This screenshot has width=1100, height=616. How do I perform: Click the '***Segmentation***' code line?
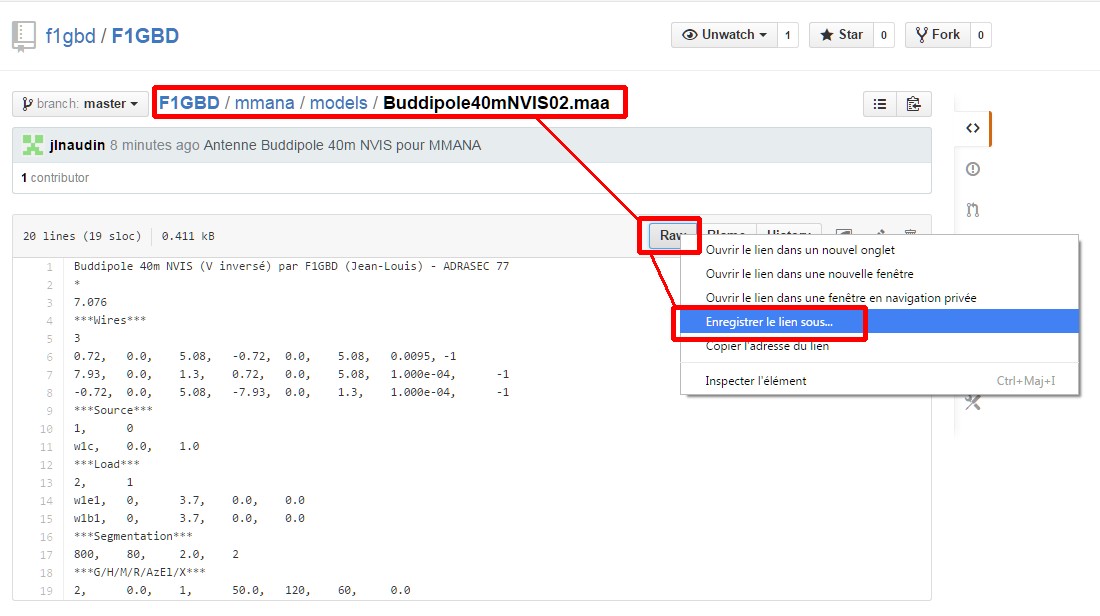pyautogui.click(x=133, y=536)
